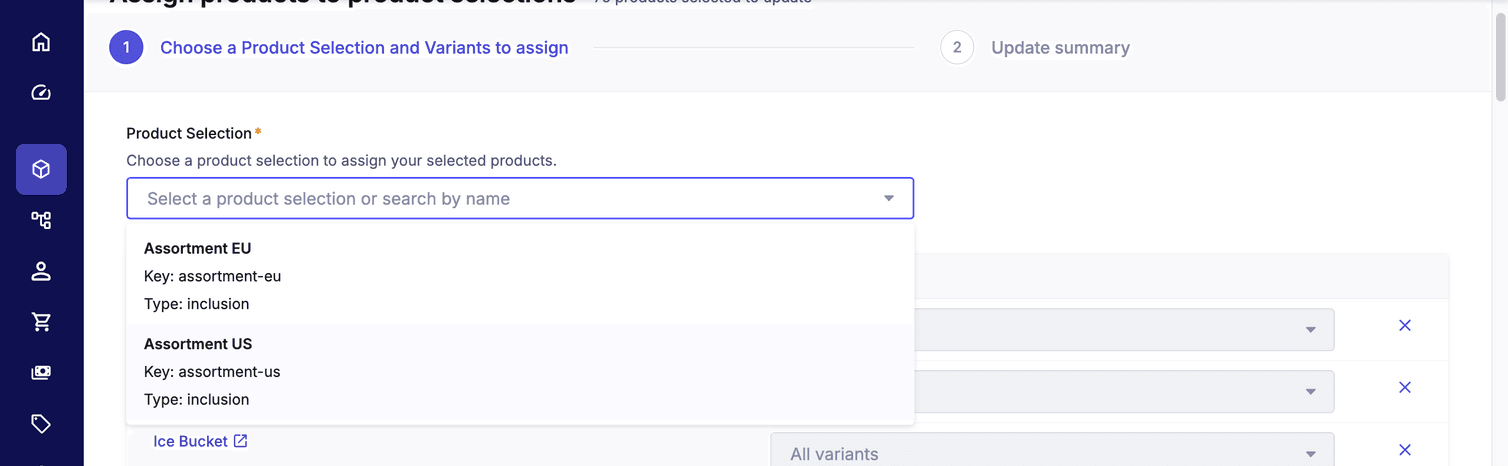The image size is (1508, 466).
Task: Select the Products box icon
Action: (41, 169)
